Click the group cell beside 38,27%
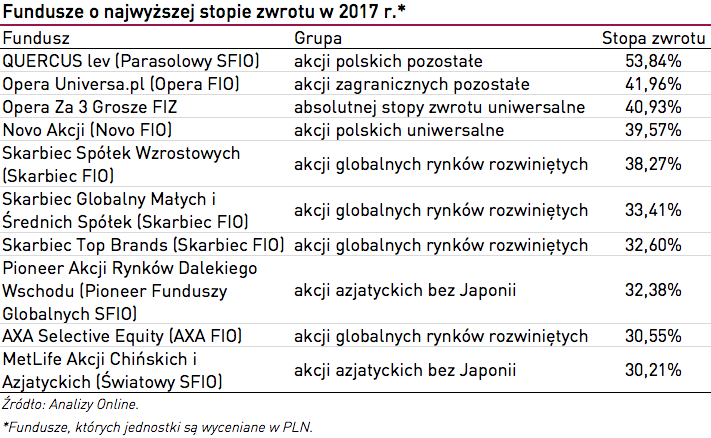Viewport: 711px width, 438px height. pyautogui.click(x=441, y=165)
